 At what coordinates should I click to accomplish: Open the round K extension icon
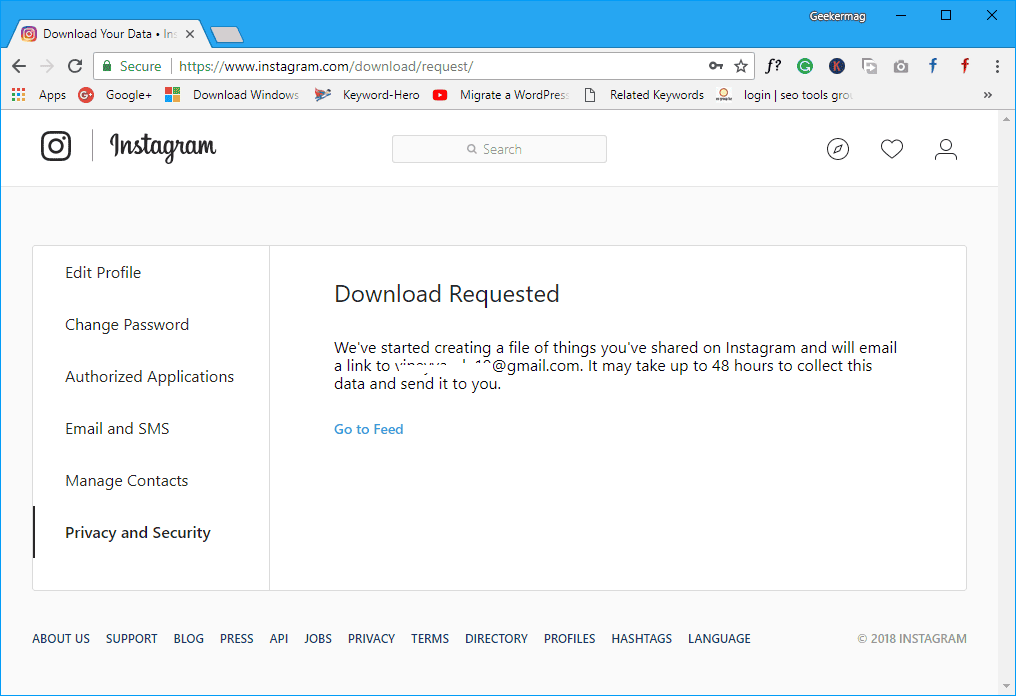click(x=837, y=66)
